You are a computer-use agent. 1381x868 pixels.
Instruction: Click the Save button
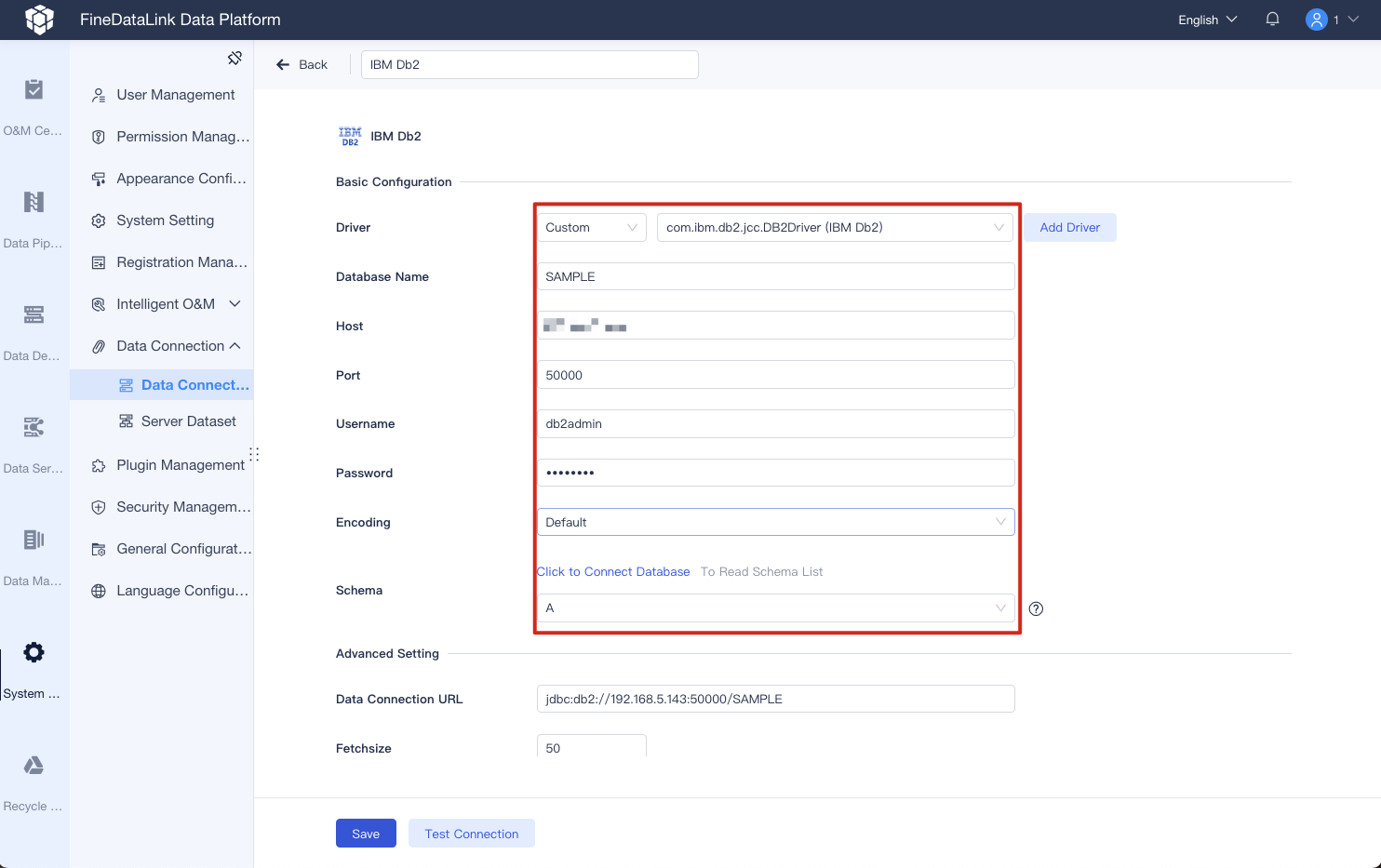pos(366,834)
